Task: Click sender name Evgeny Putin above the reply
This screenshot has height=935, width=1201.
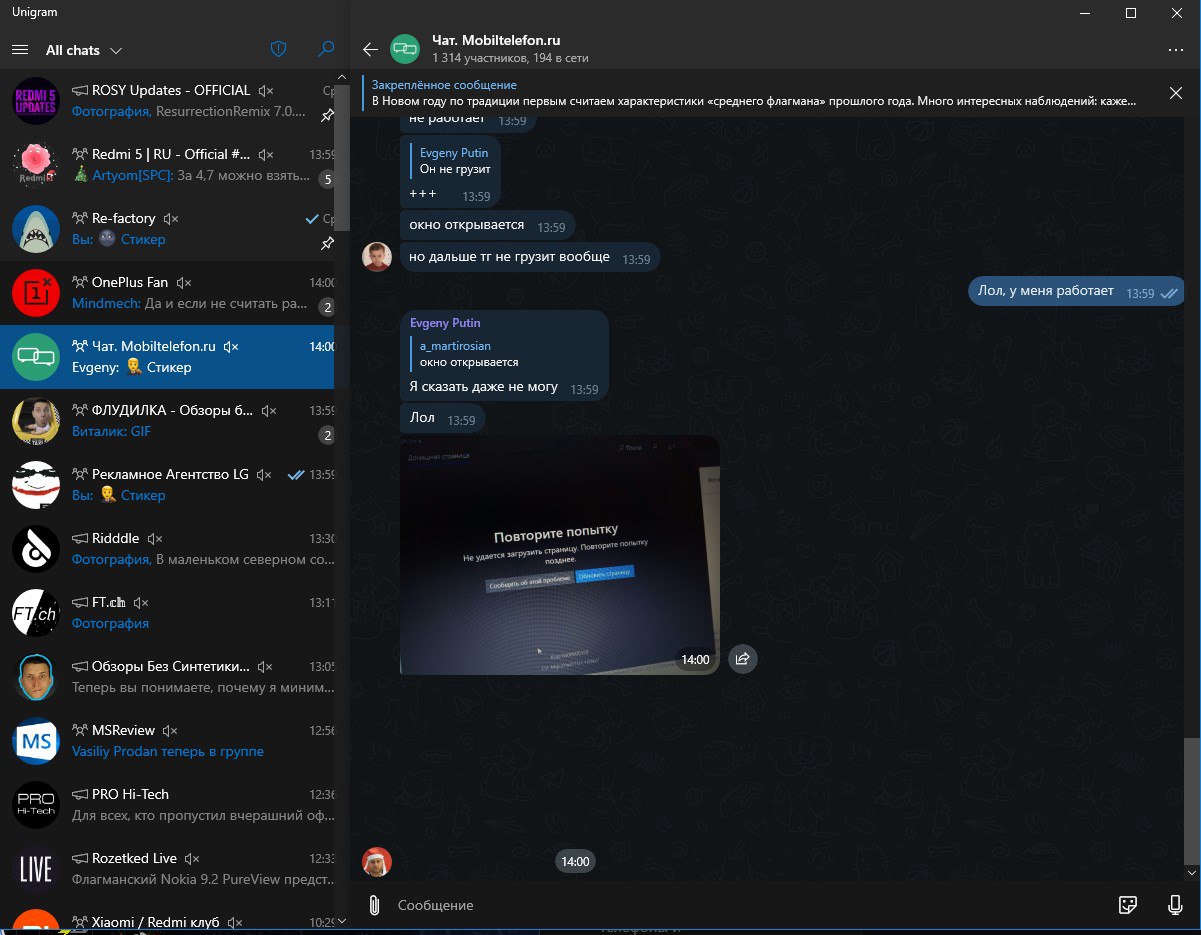Action: point(445,323)
